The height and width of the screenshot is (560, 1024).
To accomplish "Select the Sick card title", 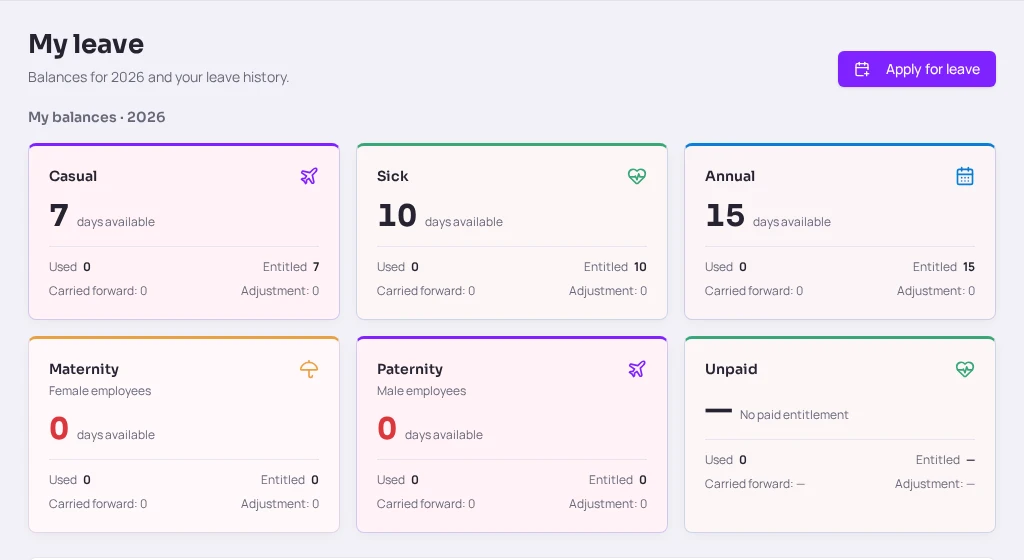I will 392,176.
